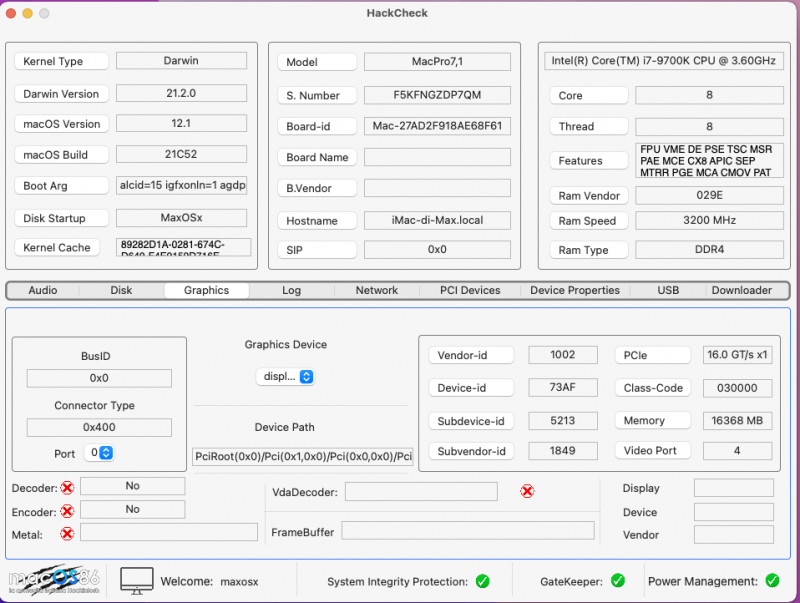Open the PCI Devices tab
This screenshot has height=603, width=800.
[470, 290]
